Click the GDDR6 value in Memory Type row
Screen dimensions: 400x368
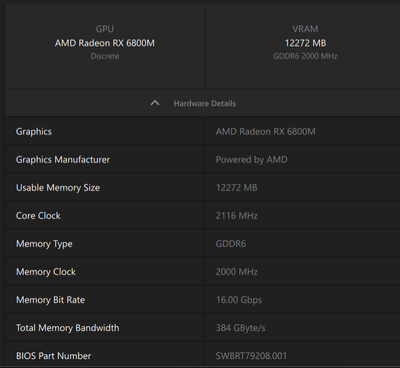point(231,244)
